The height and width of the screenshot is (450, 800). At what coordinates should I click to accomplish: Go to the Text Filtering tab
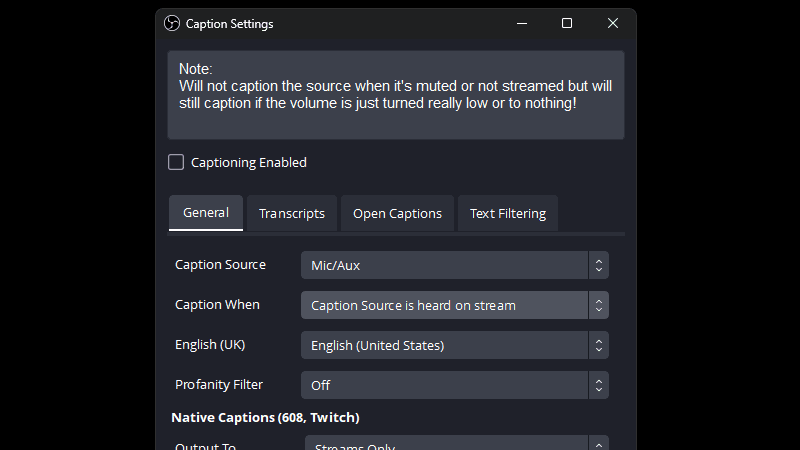coord(508,213)
